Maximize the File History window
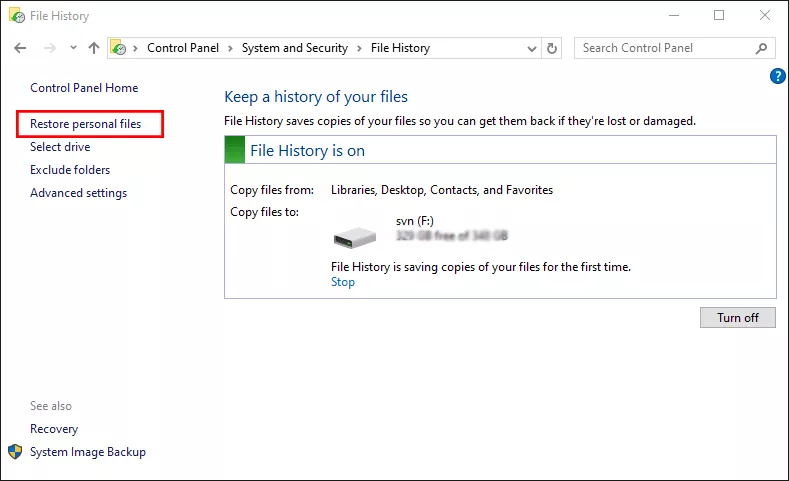Viewport: 789px width, 481px height. point(719,15)
